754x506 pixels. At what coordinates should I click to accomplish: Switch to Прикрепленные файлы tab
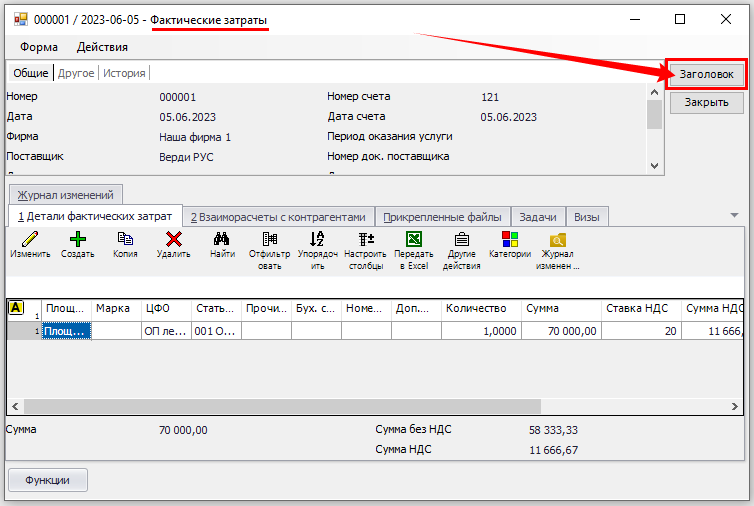[443, 216]
